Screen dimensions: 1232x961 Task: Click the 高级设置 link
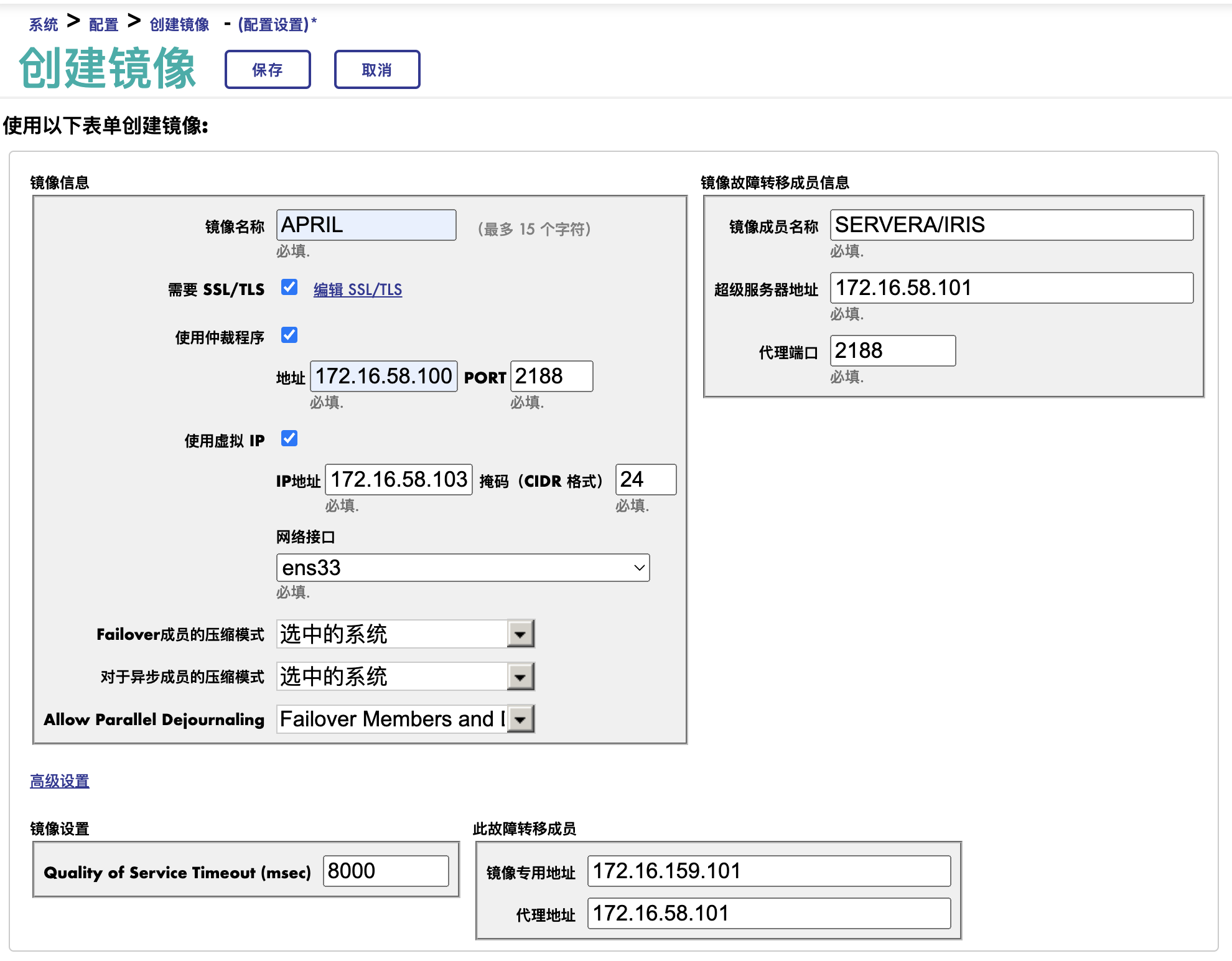pyautogui.click(x=60, y=781)
